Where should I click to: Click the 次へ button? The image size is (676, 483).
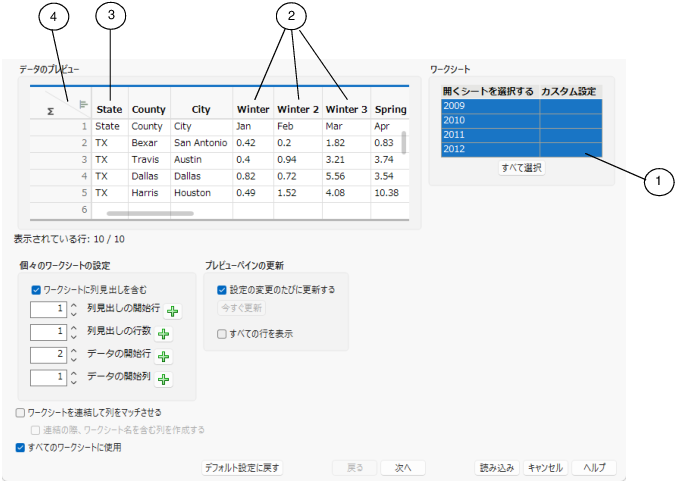[x=403, y=468]
